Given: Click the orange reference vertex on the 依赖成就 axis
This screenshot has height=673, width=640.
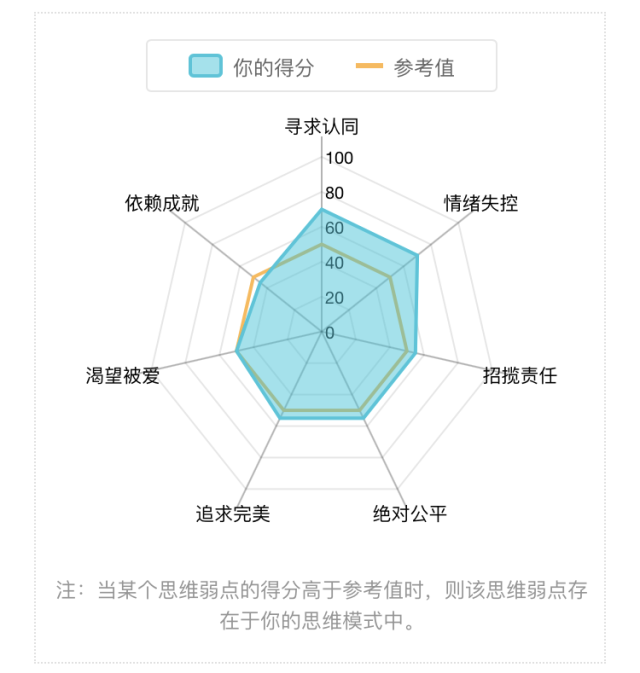Looking at the screenshot, I should click(x=253, y=277).
